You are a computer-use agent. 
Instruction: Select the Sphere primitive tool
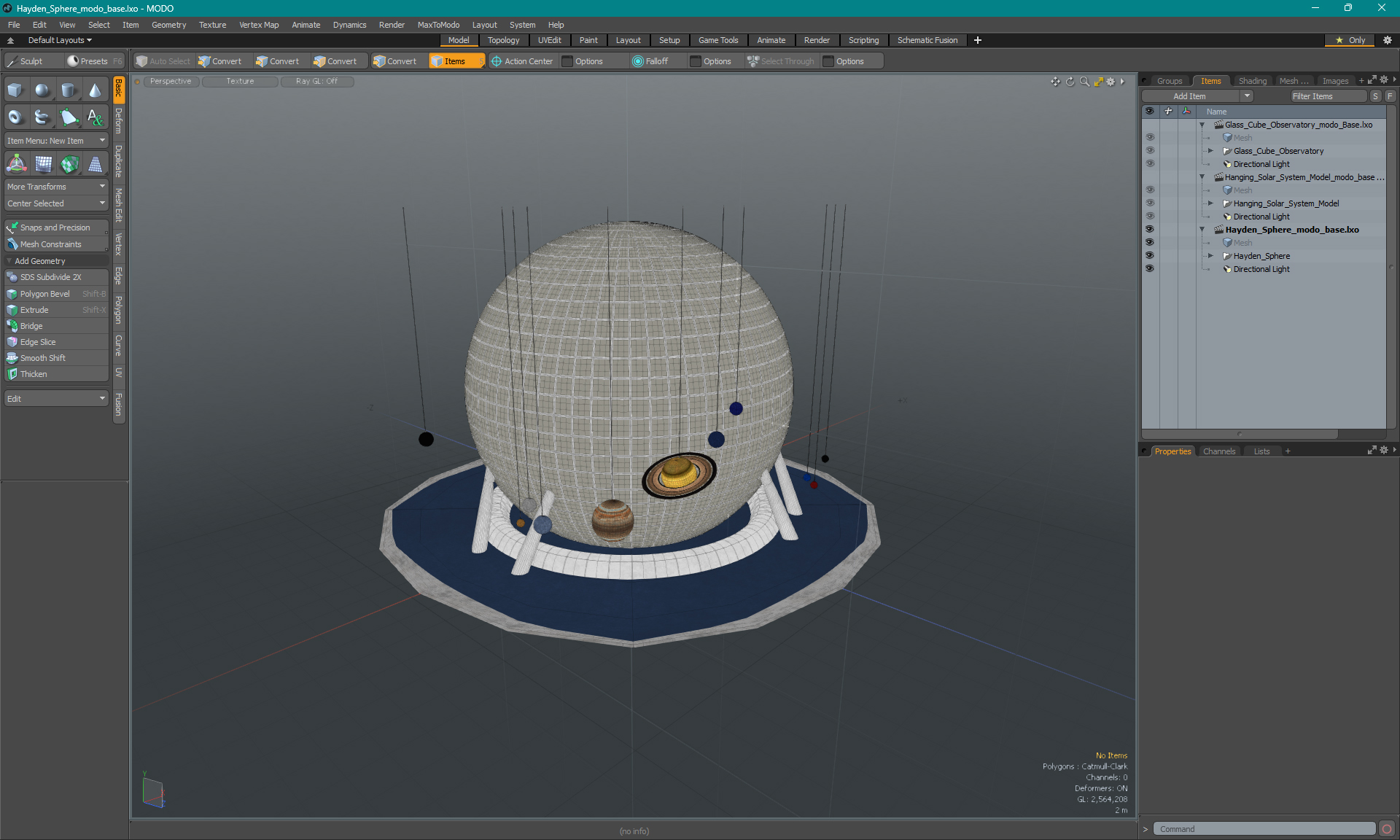click(42, 90)
